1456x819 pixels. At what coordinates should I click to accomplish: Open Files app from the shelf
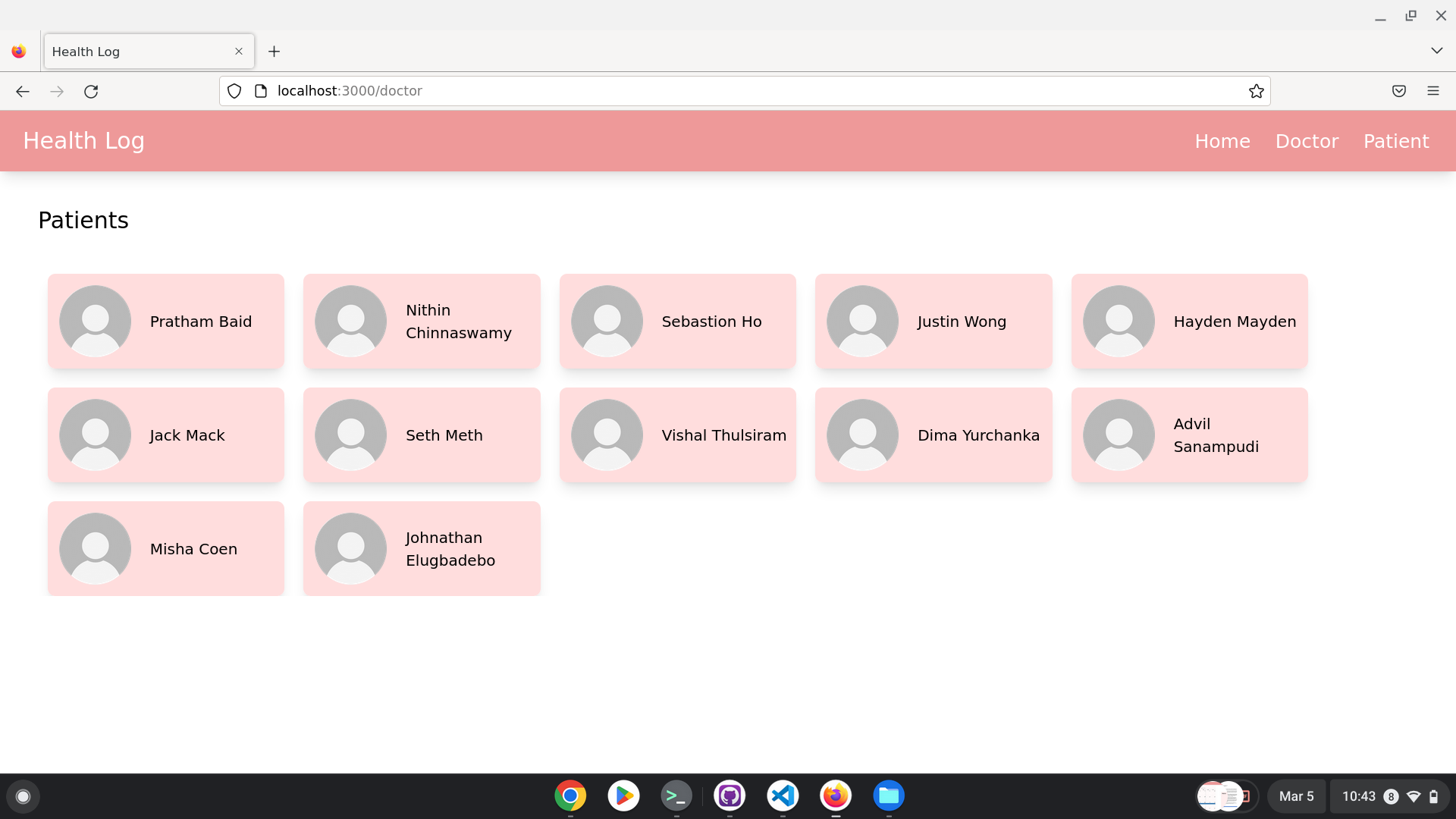tap(888, 795)
